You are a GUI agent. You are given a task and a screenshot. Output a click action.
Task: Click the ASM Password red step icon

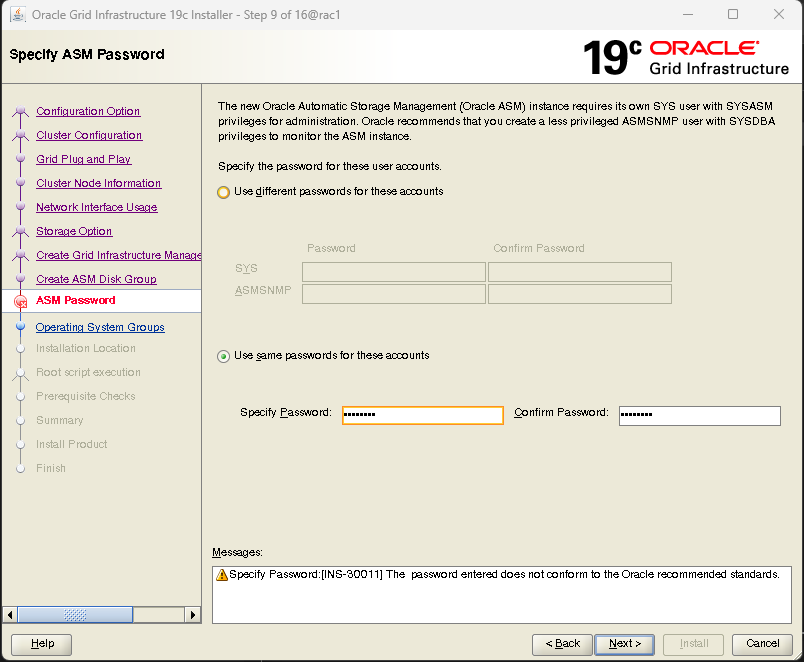click(21, 302)
